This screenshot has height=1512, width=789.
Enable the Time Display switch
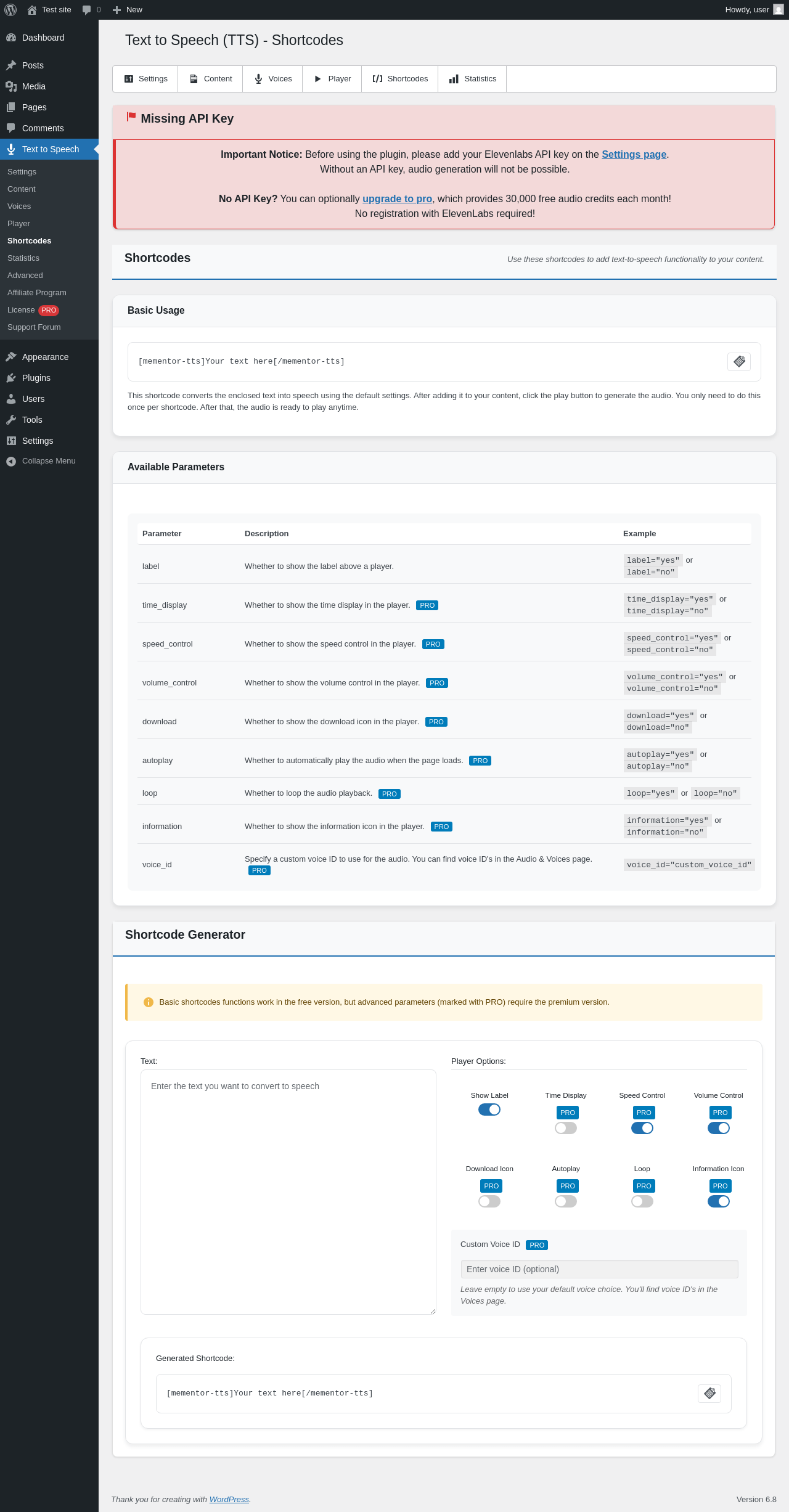[566, 1128]
